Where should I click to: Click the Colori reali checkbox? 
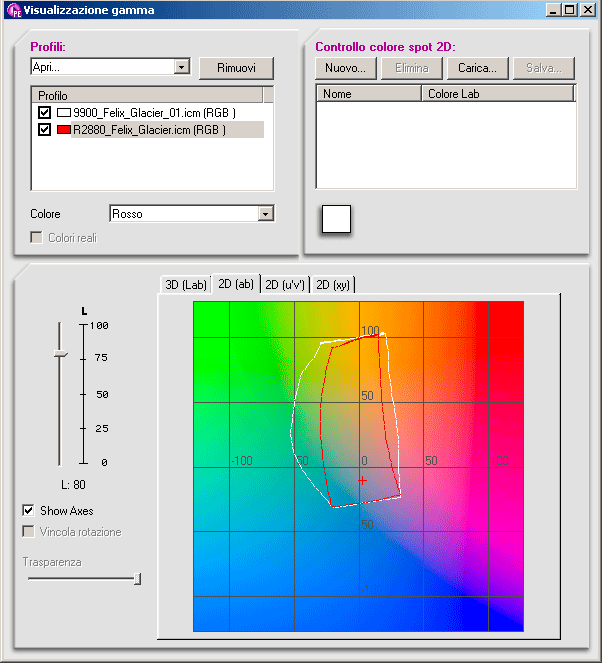(36, 238)
